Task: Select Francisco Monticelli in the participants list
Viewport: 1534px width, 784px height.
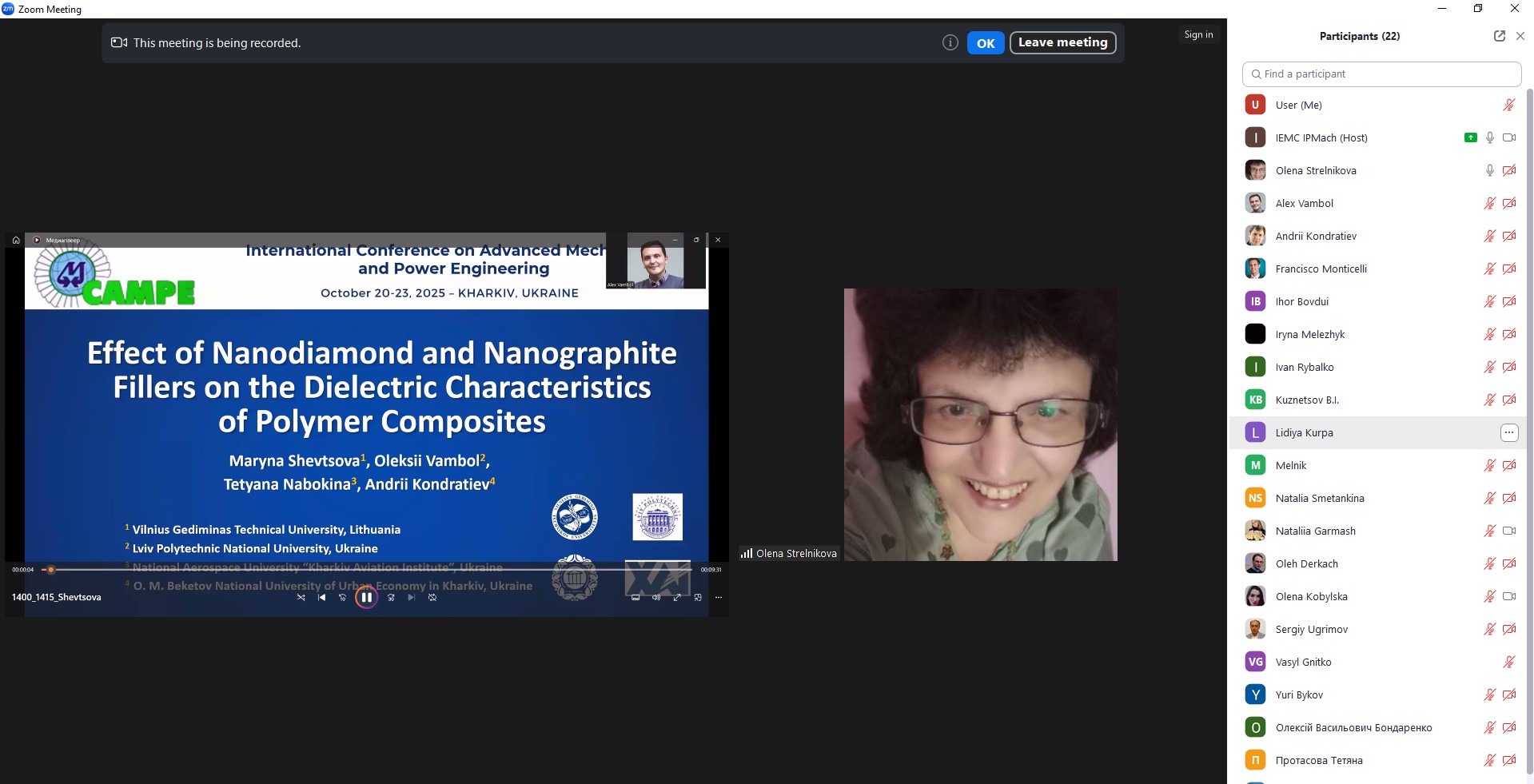Action: point(1321,269)
